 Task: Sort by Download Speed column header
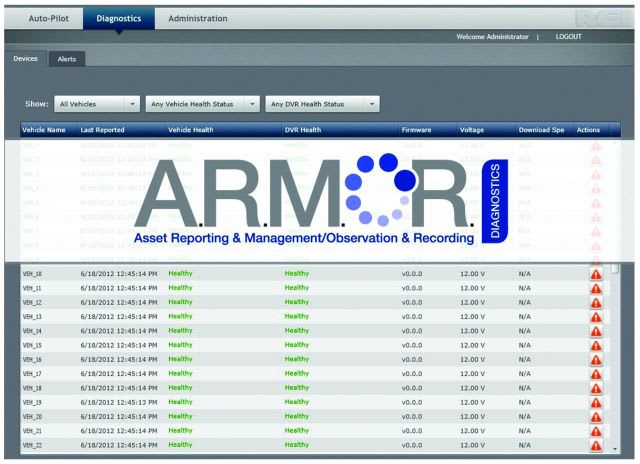coord(544,130)
